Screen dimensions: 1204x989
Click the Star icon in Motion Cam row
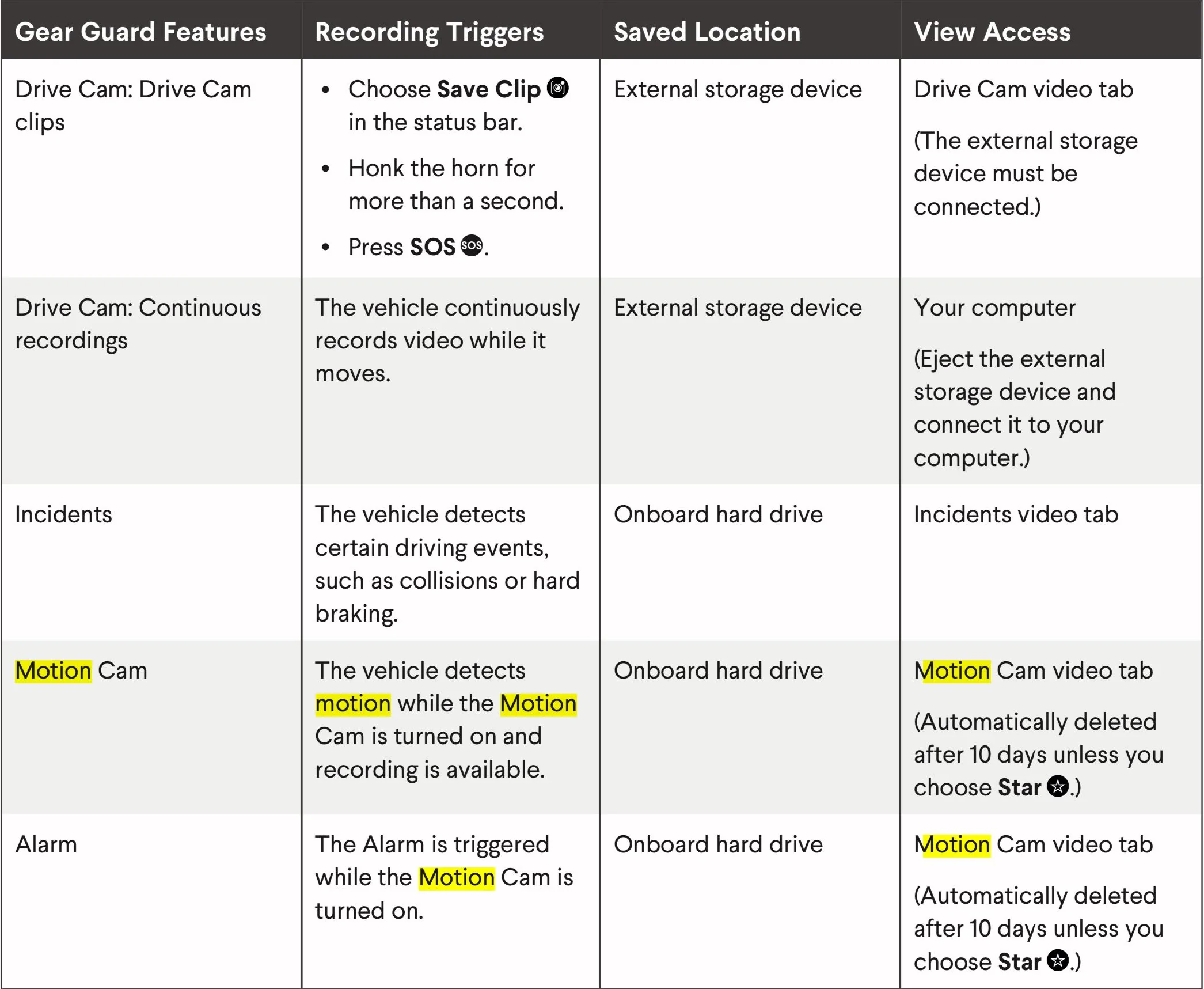coord(1058,786)
